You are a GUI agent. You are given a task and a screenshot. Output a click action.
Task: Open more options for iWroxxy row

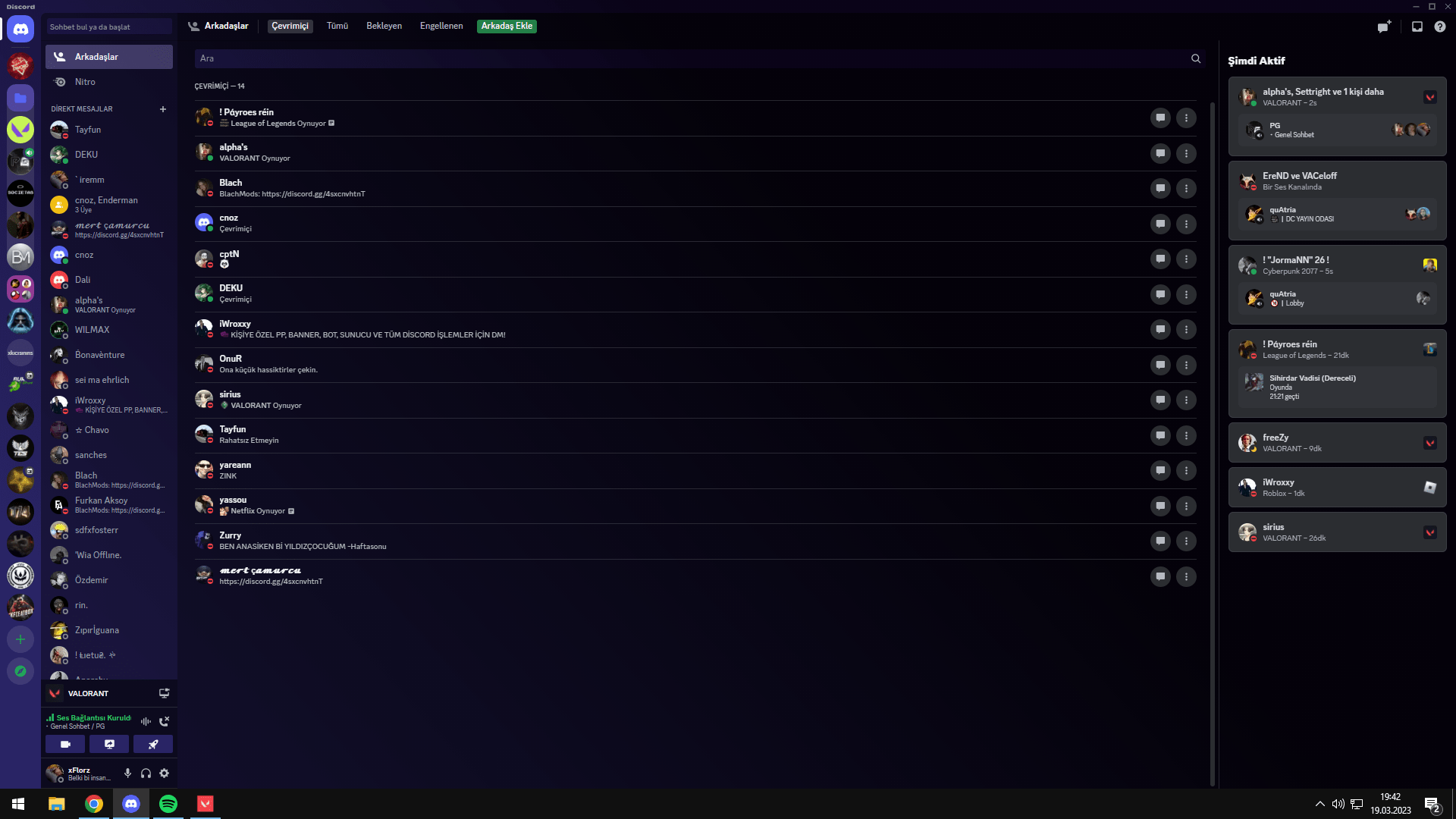coord(1186,329)
